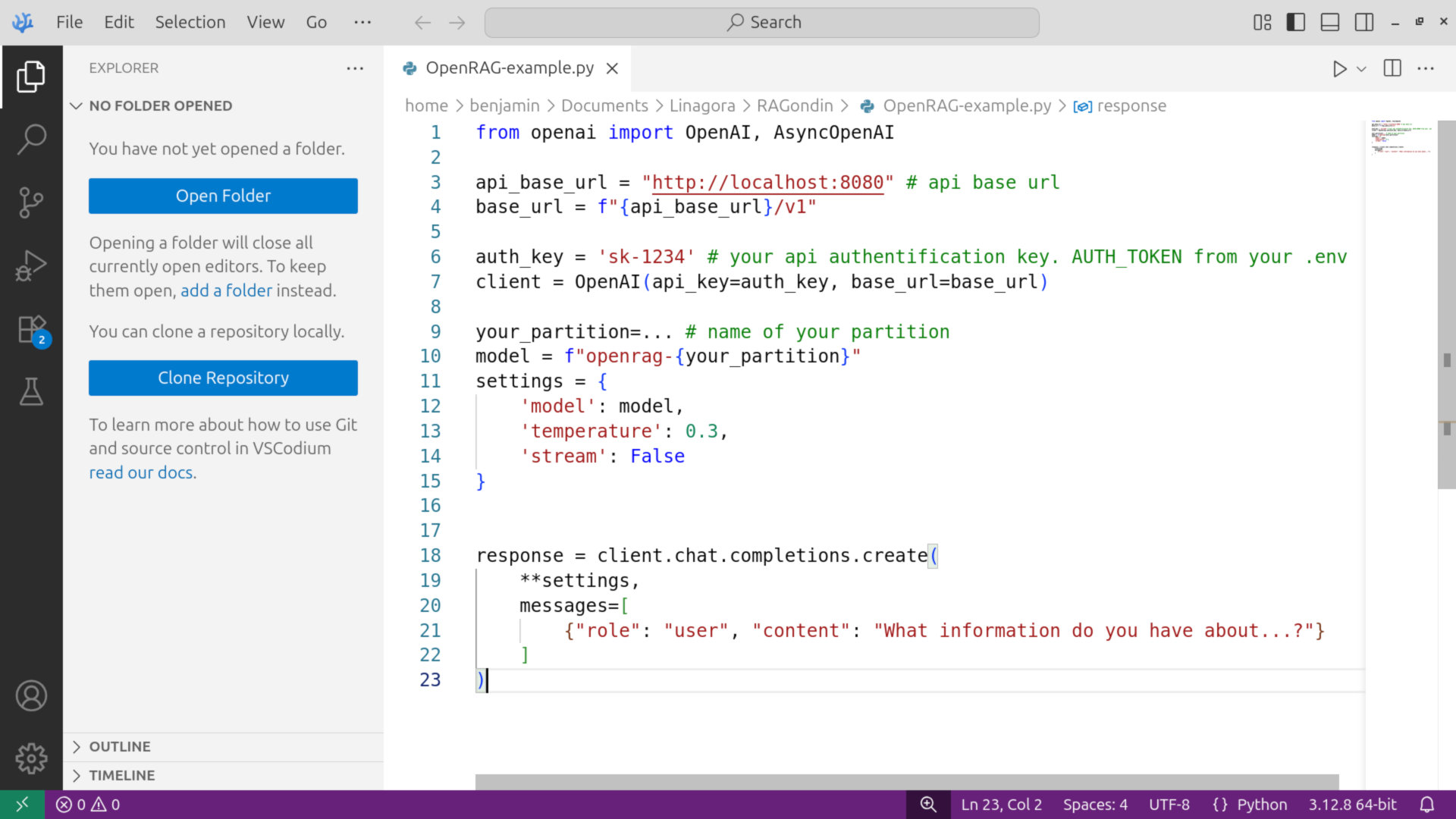This screenshot has height=819, width=1456.
Task: Click the Clone Repository button
Action: pos(223,378)
